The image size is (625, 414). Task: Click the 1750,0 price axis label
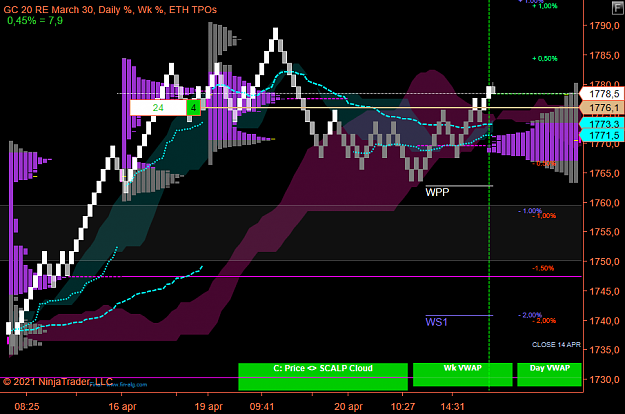604,261
